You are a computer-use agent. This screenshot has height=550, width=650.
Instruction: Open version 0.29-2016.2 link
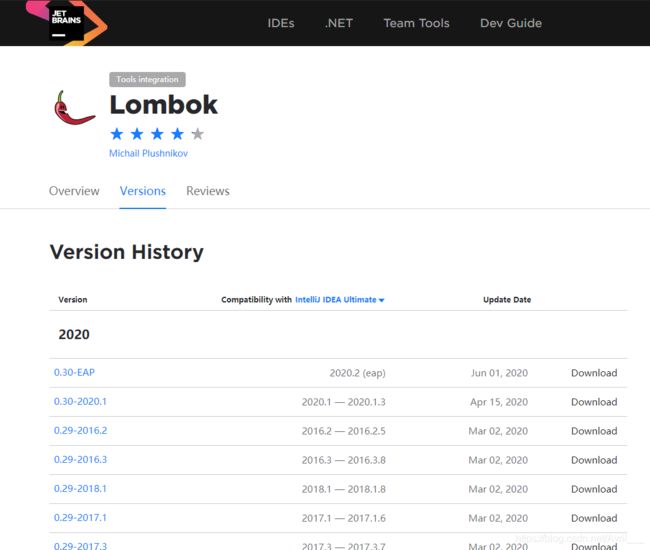click(80, 430)
